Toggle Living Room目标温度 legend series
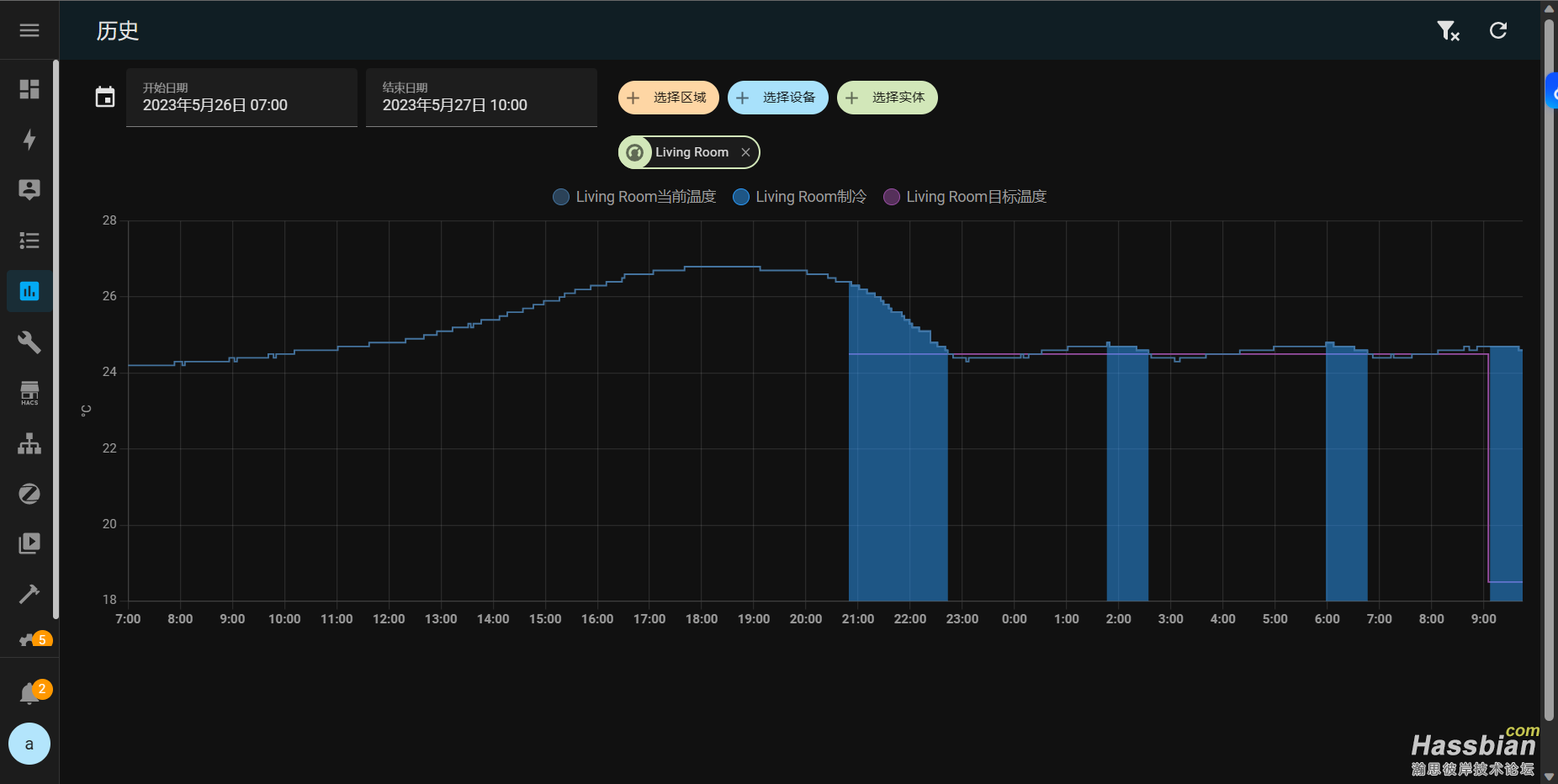This screenshot has height=784, width=1558. (x=965, y=197)
